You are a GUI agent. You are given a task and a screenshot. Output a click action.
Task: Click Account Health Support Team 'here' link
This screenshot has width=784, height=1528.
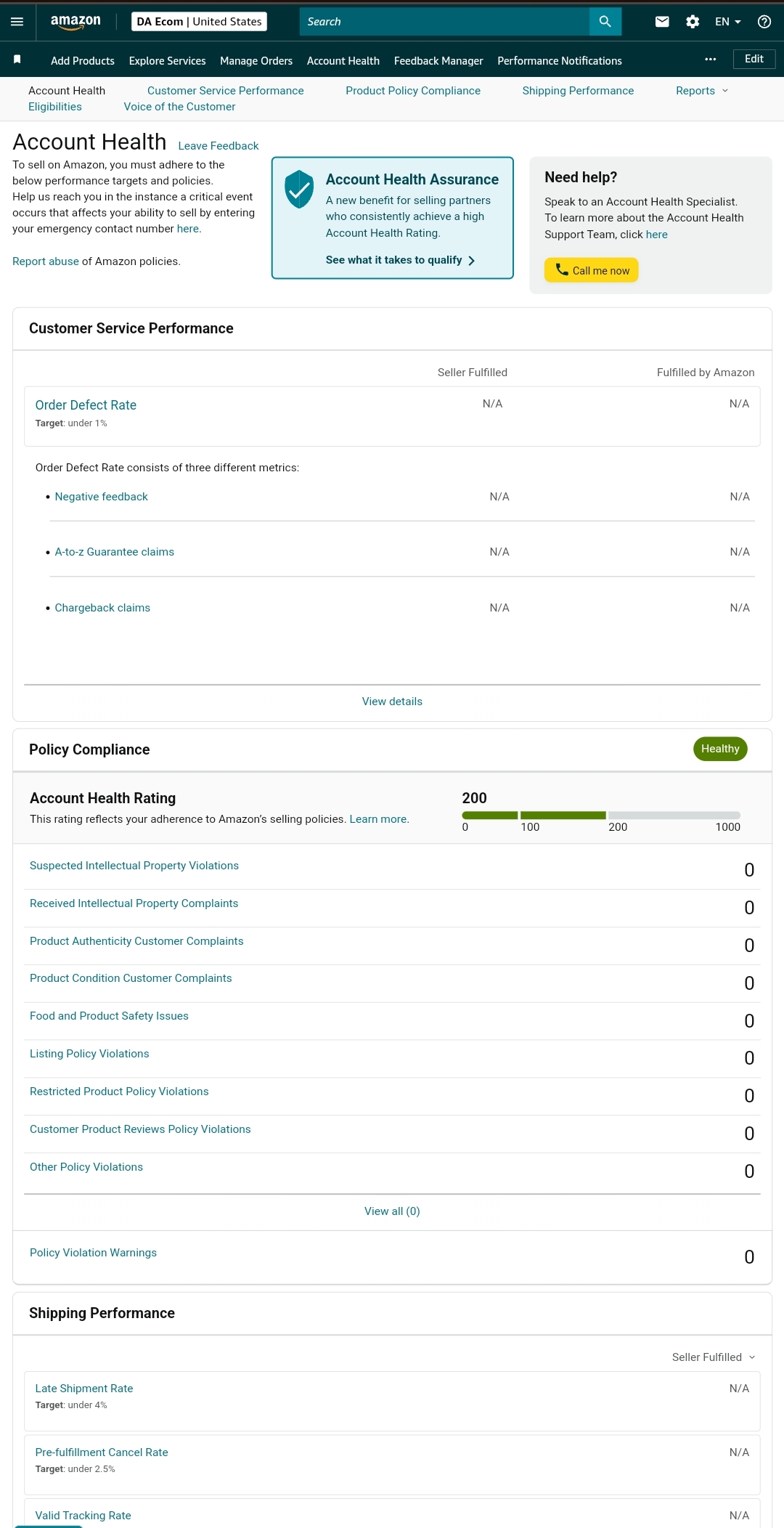657,235
